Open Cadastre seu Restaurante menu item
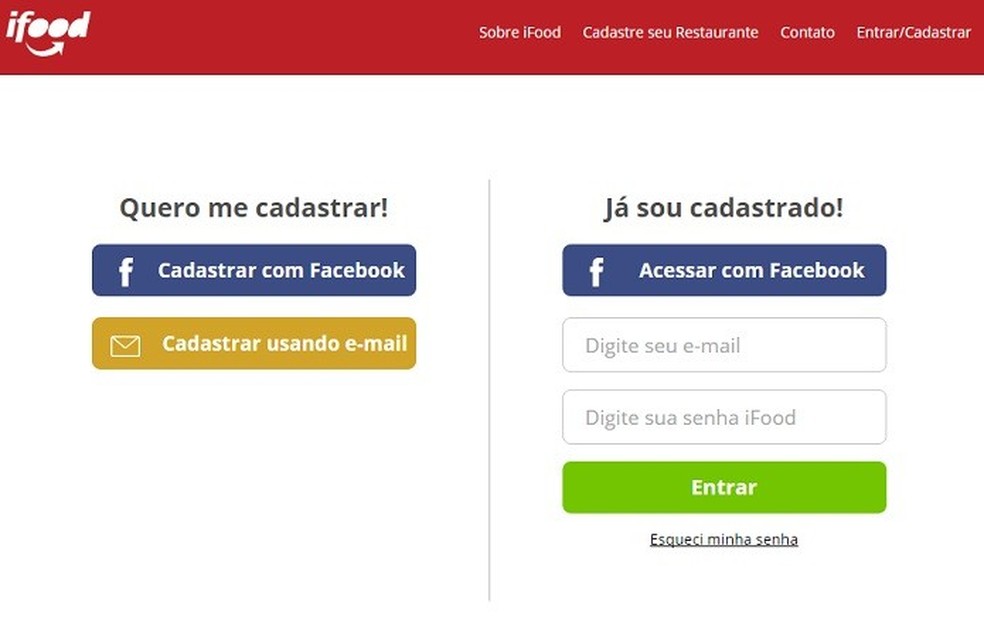The height and width of the screenshot is (623, 984). [670, 32]
